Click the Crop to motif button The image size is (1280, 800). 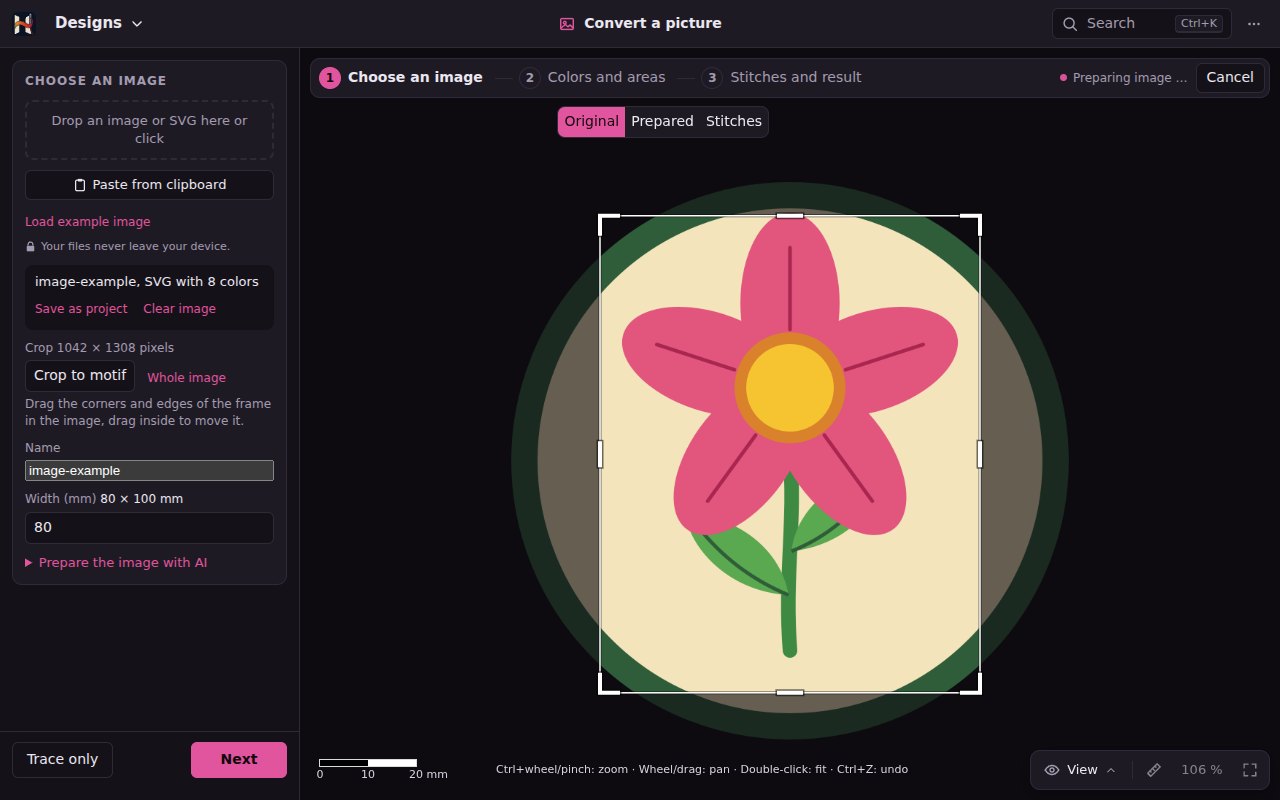[x=80, y=376]
